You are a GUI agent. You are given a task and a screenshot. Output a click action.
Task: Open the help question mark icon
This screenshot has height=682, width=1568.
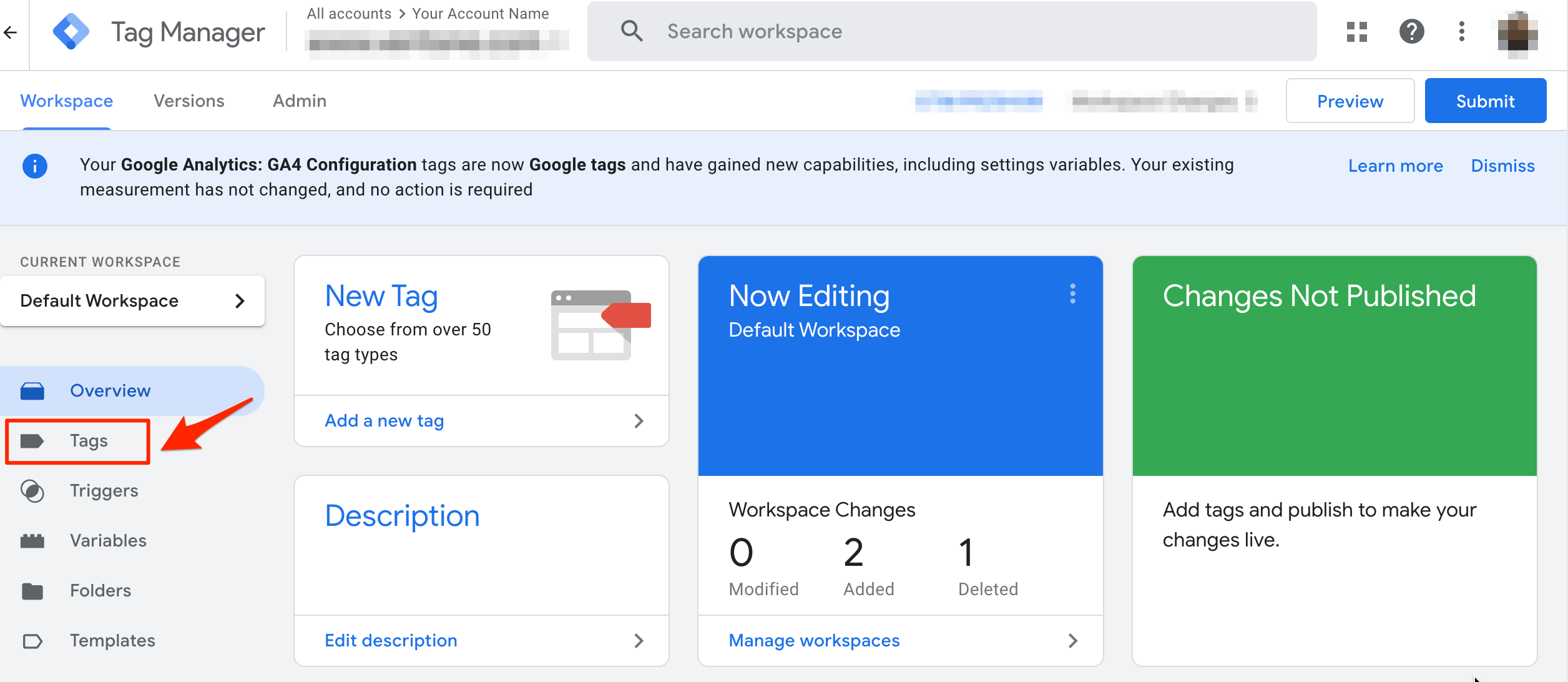1411,31
